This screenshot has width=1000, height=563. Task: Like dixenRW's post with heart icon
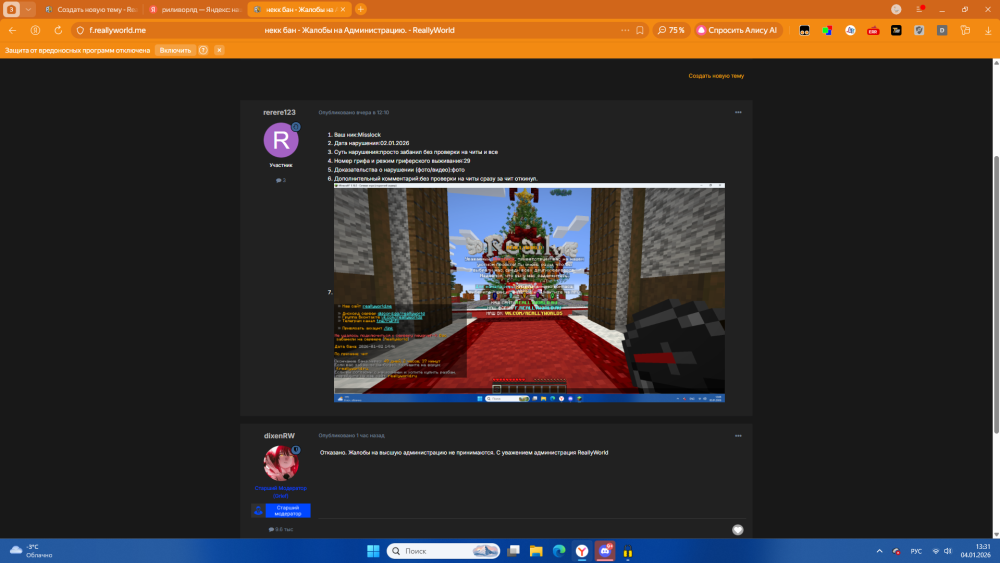(x=738, y=530)
